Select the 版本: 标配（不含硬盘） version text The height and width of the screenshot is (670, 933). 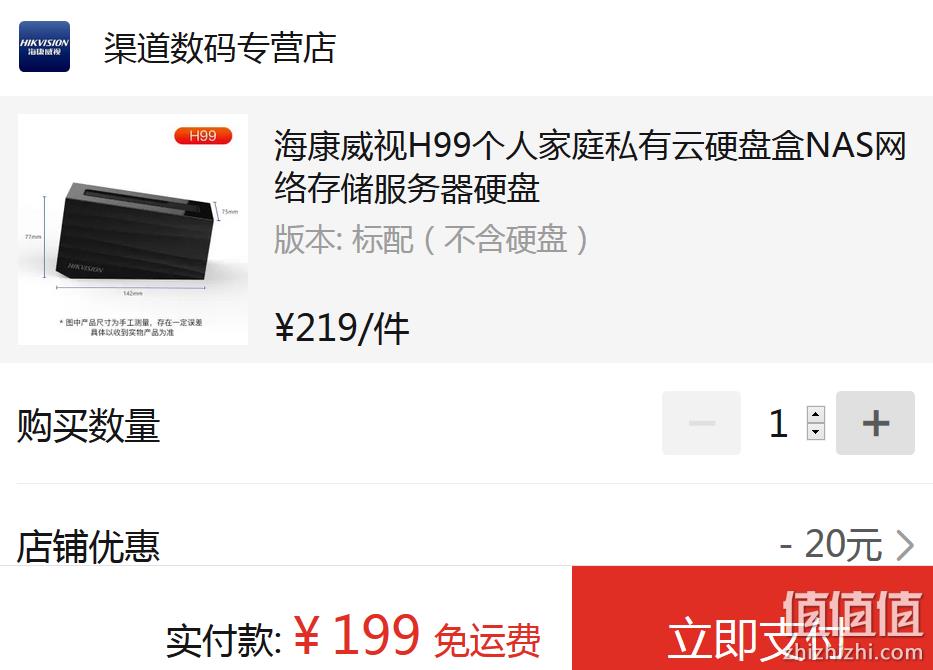click(432, 239)
